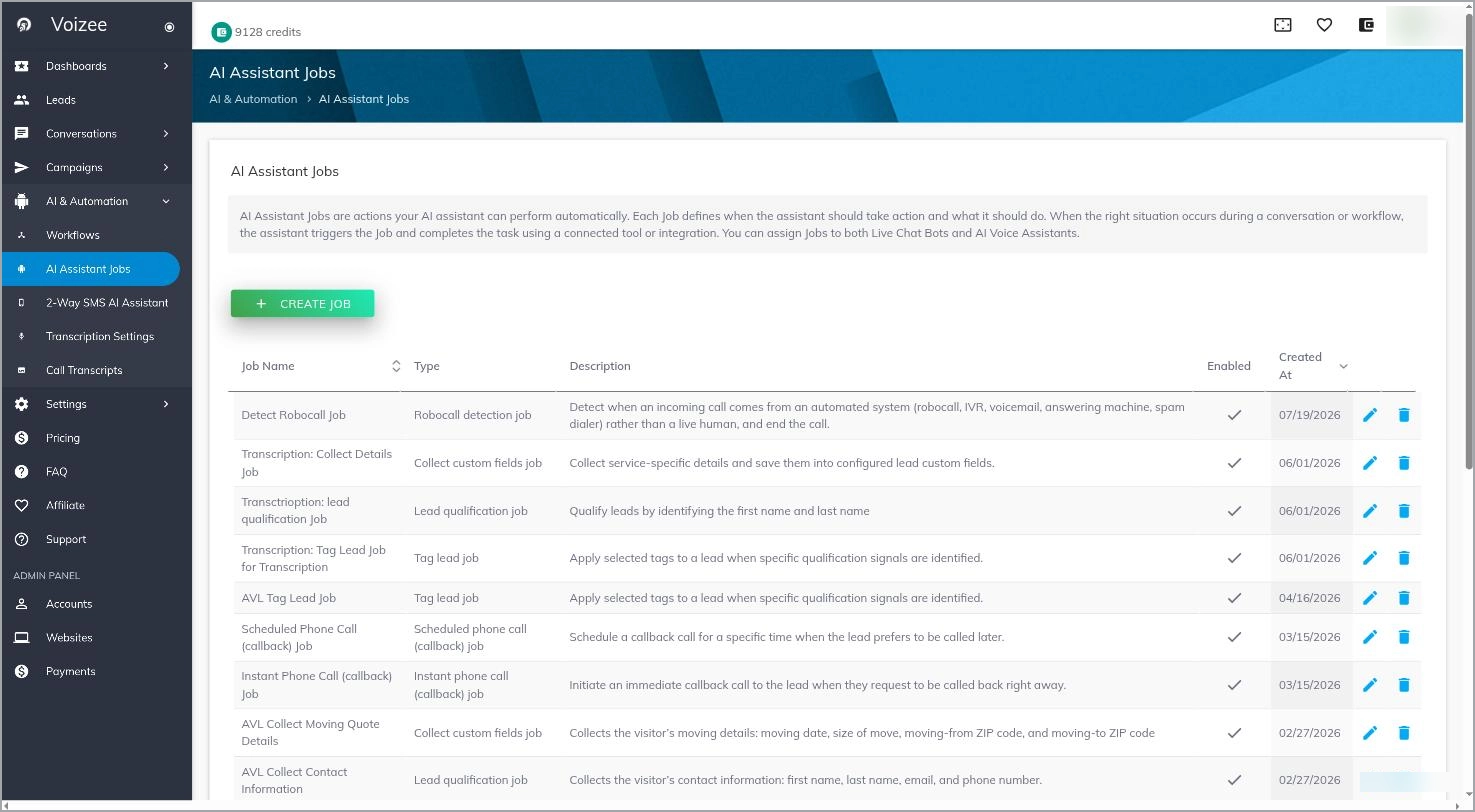This screenshot has height=812, width=1475.
Task: Delete the Transctrioption: lead qualification Job
Action: [1404, 511]
